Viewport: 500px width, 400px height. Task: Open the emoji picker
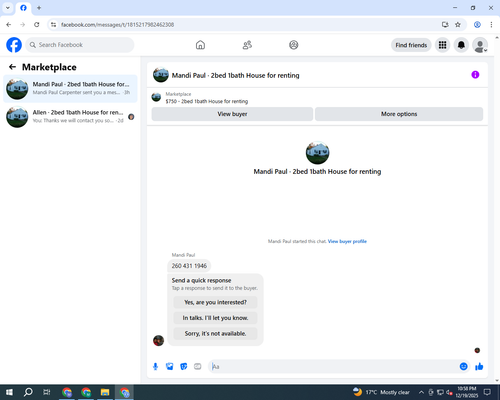pyautogui.click(x=464, y=367)
